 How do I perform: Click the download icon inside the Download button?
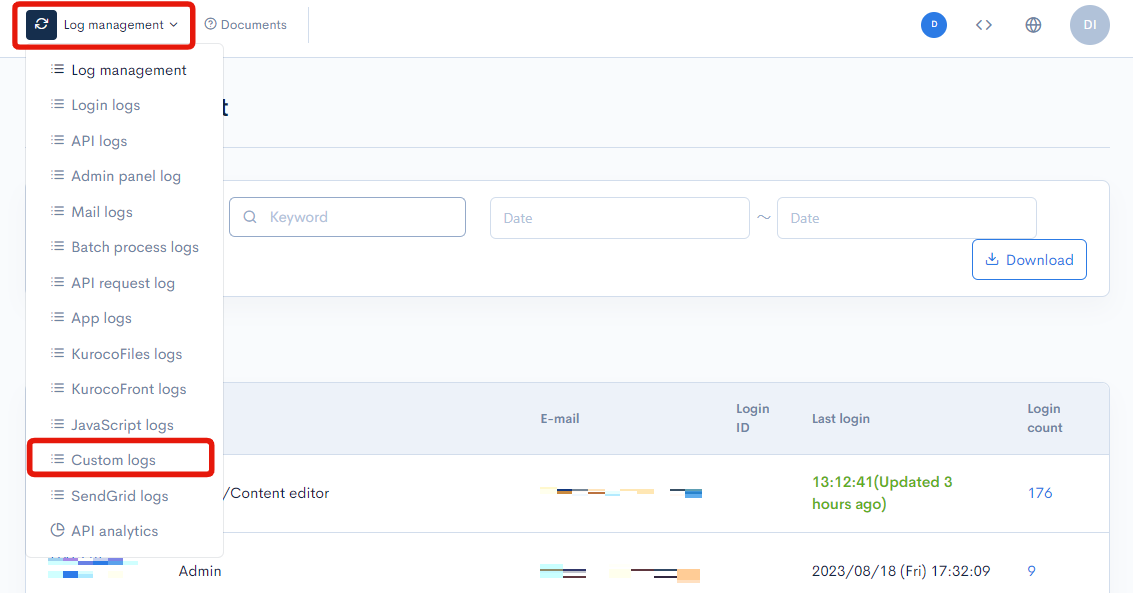pos(992,259)
